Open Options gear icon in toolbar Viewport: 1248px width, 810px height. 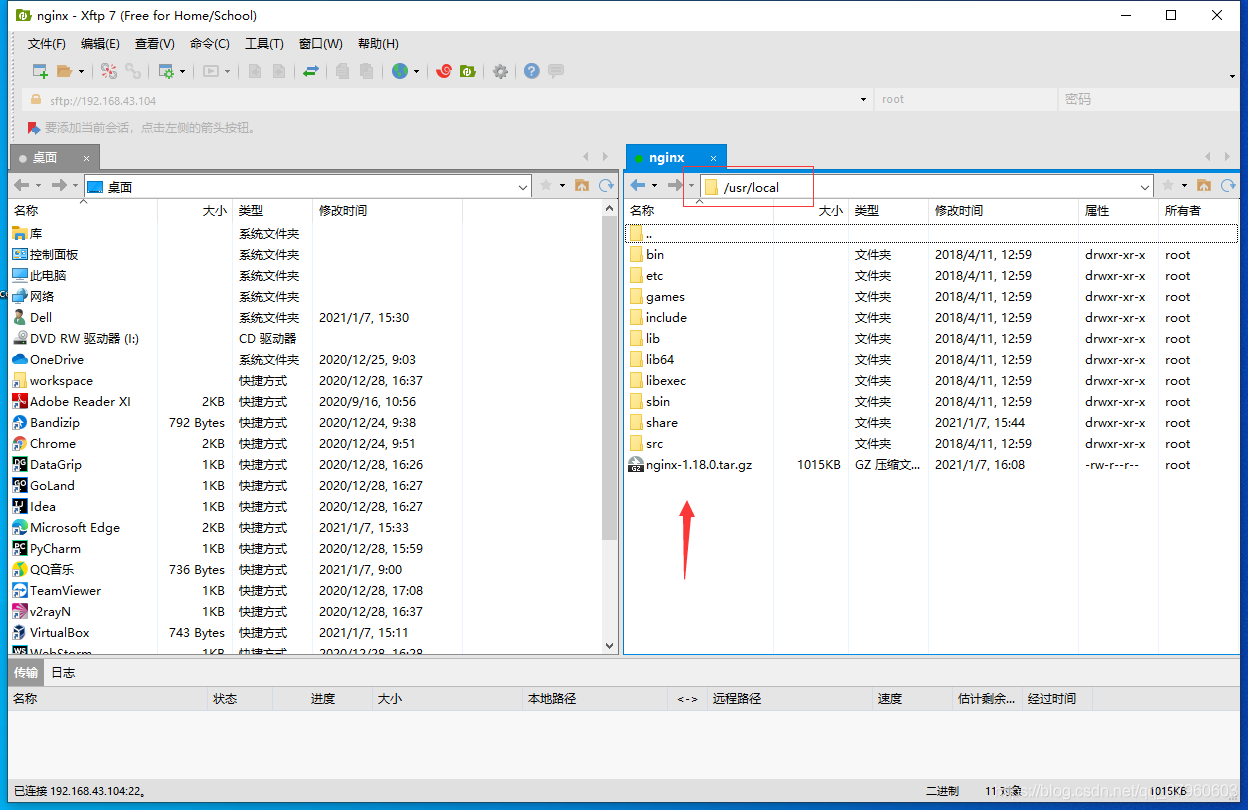501,71
